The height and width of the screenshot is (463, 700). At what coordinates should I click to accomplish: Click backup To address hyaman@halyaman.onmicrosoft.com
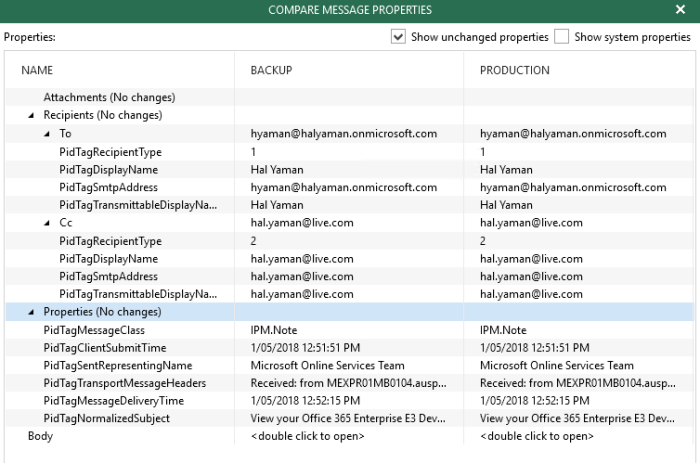[344, 133]
